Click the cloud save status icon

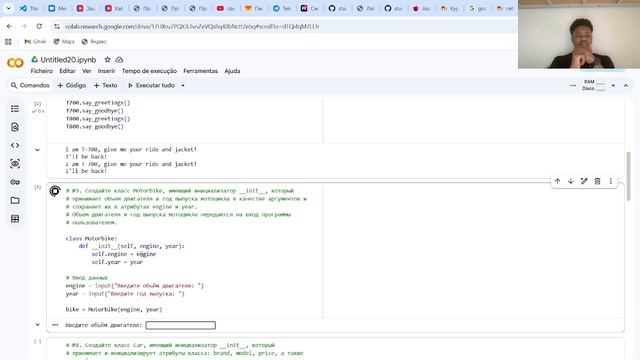pyautogui.click(x=119, y=60)
